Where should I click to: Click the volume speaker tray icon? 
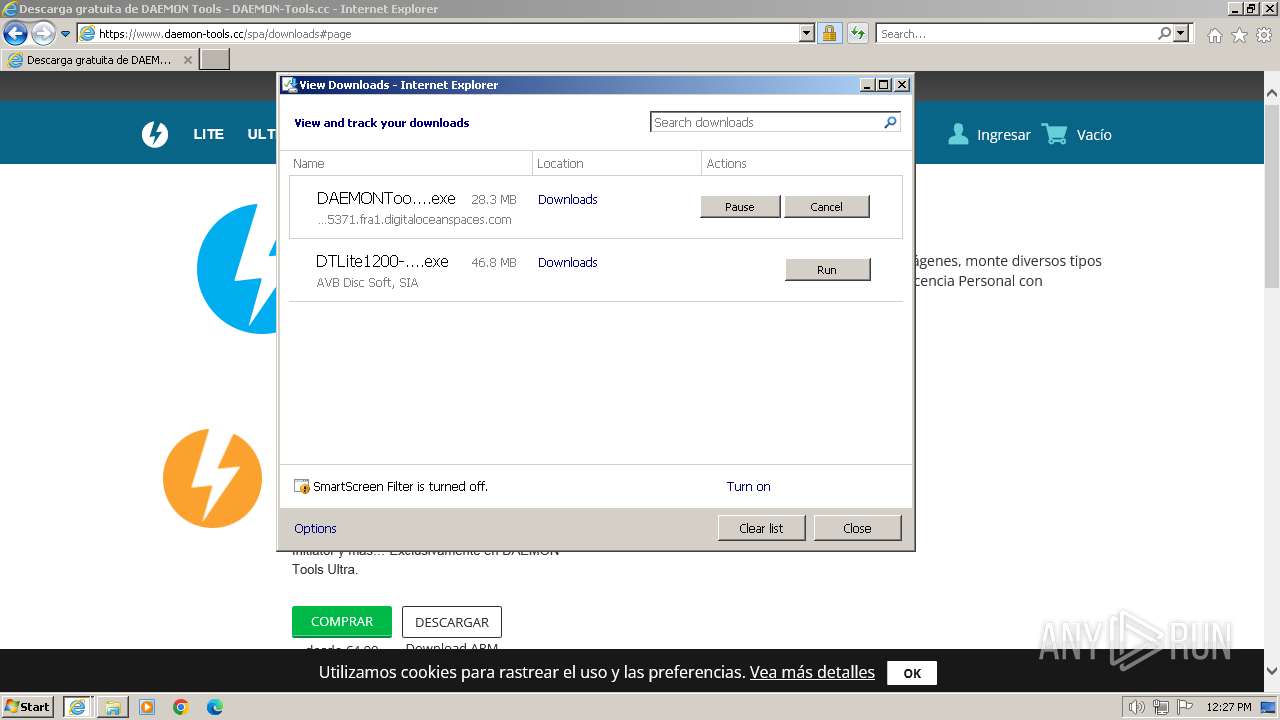(1137, 707)
